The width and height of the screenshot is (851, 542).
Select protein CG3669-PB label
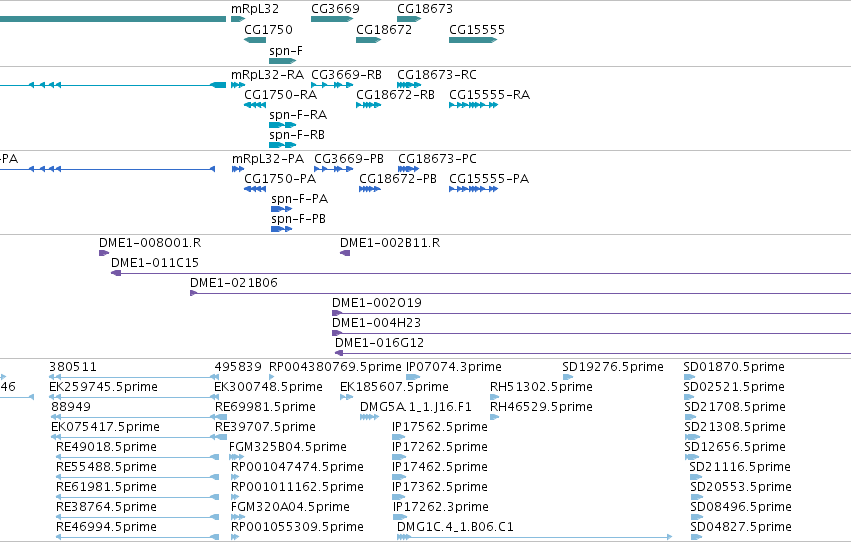tap(349, 159)
